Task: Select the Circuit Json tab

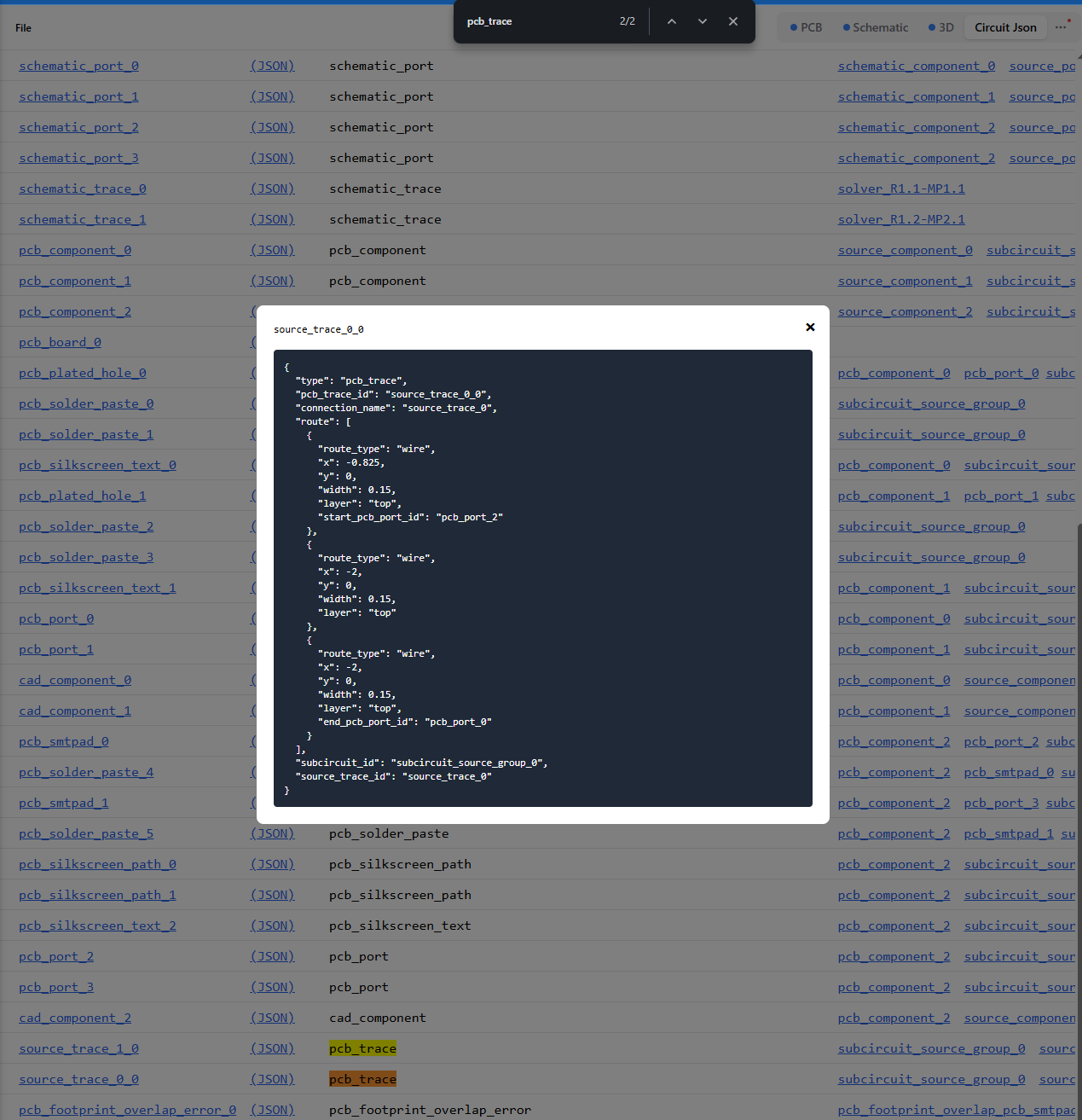Action: pos(1006,27)
